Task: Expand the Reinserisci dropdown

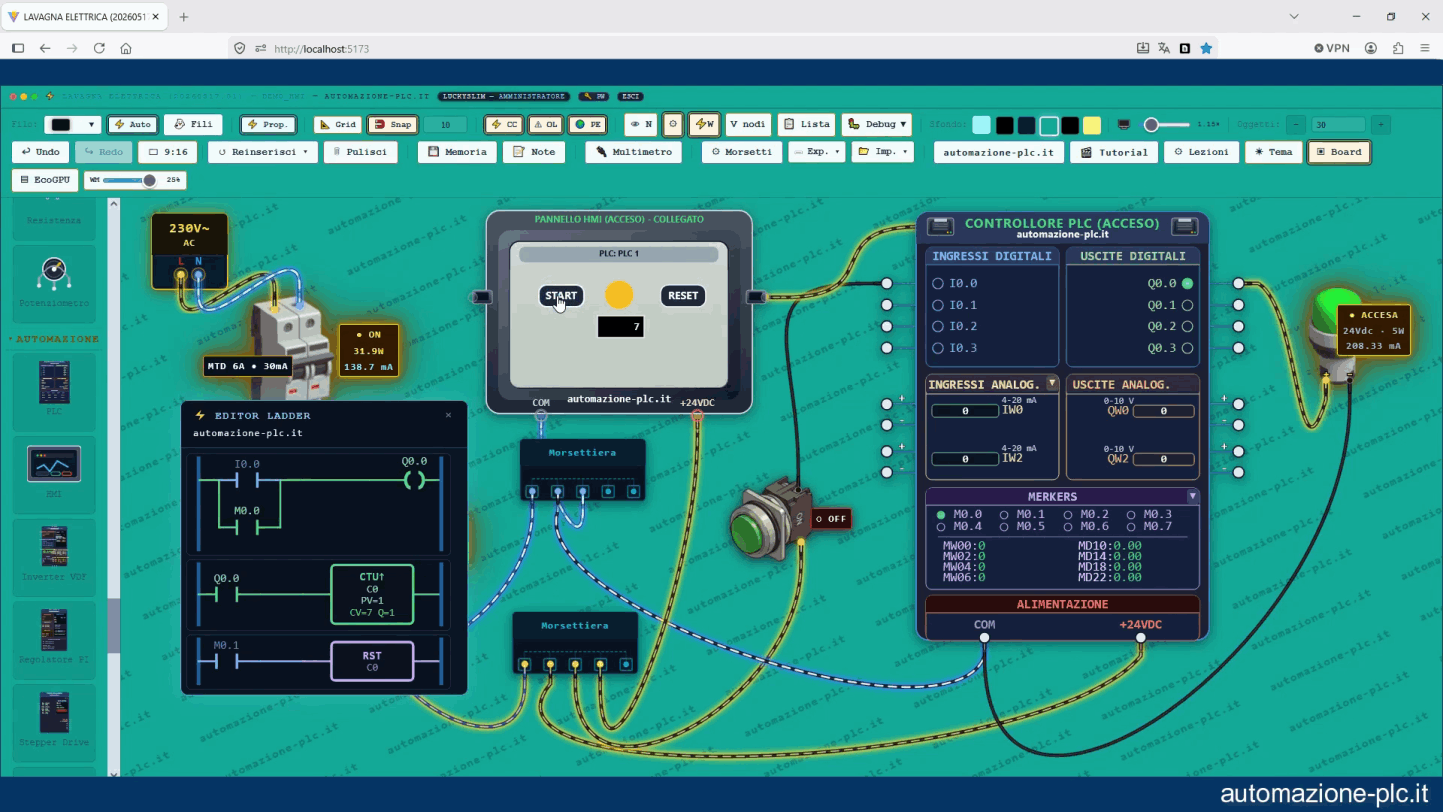Action: click(263, 152)
